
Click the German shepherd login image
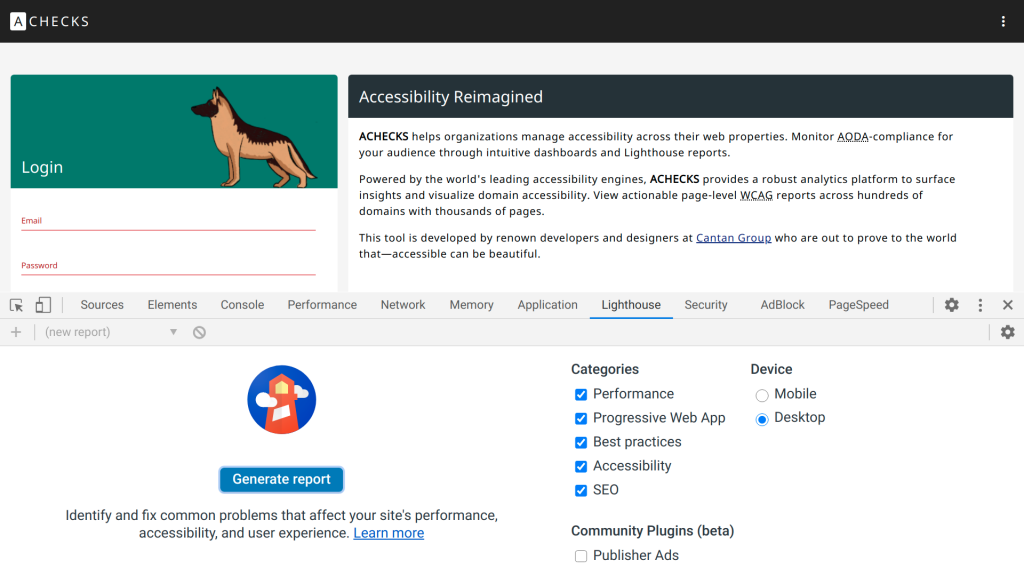coord(253,136)
